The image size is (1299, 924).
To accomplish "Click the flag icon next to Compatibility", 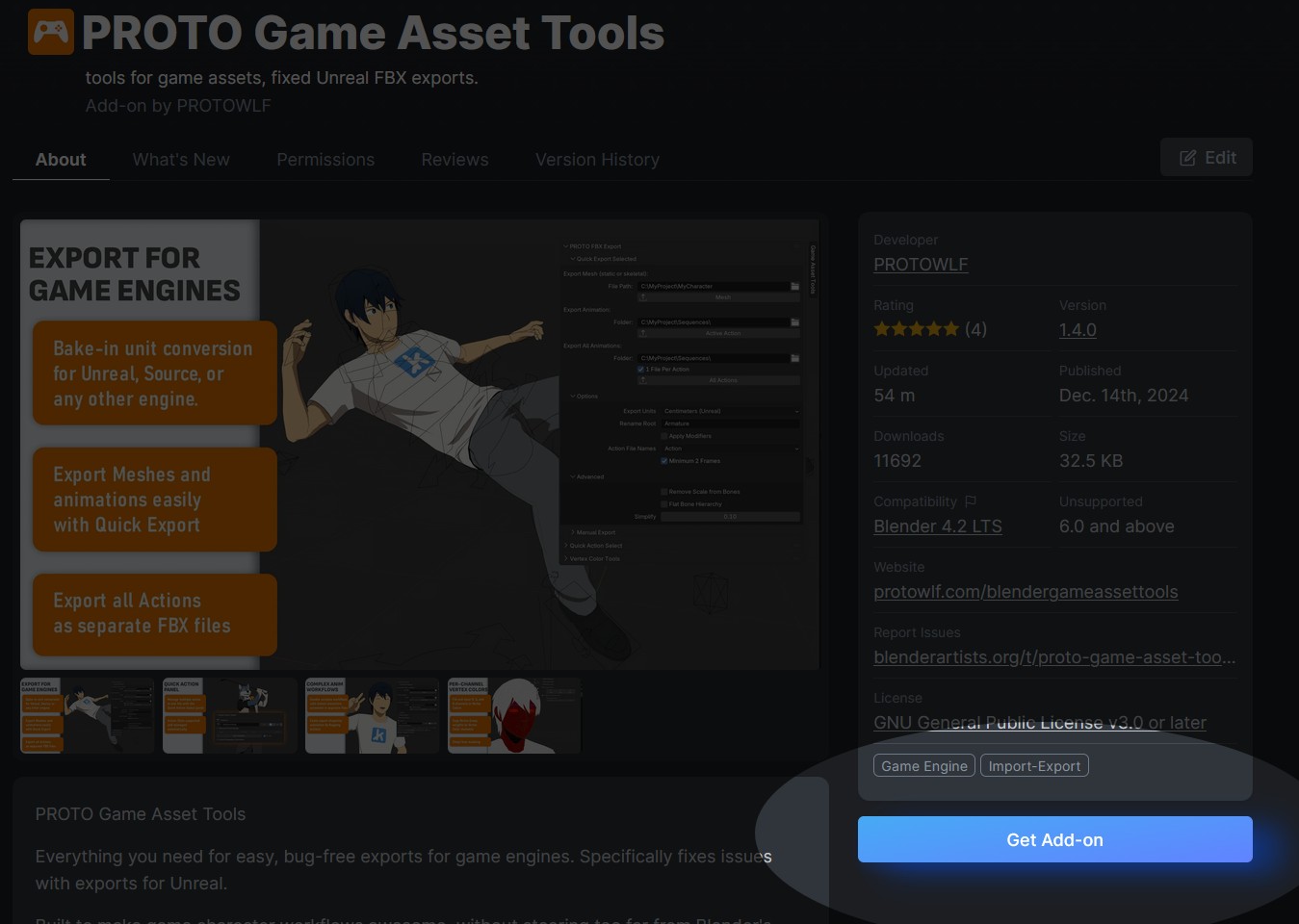I will point(971,501).
